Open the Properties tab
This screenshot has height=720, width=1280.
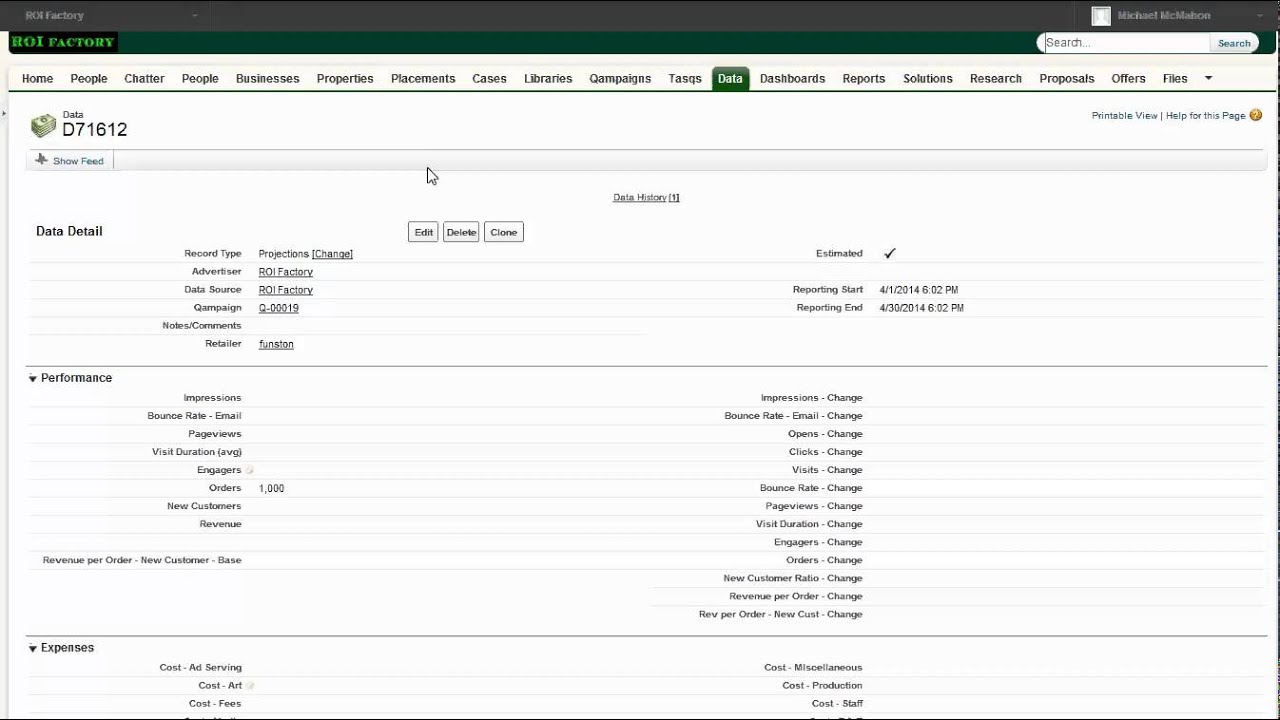tap(345, 79)
